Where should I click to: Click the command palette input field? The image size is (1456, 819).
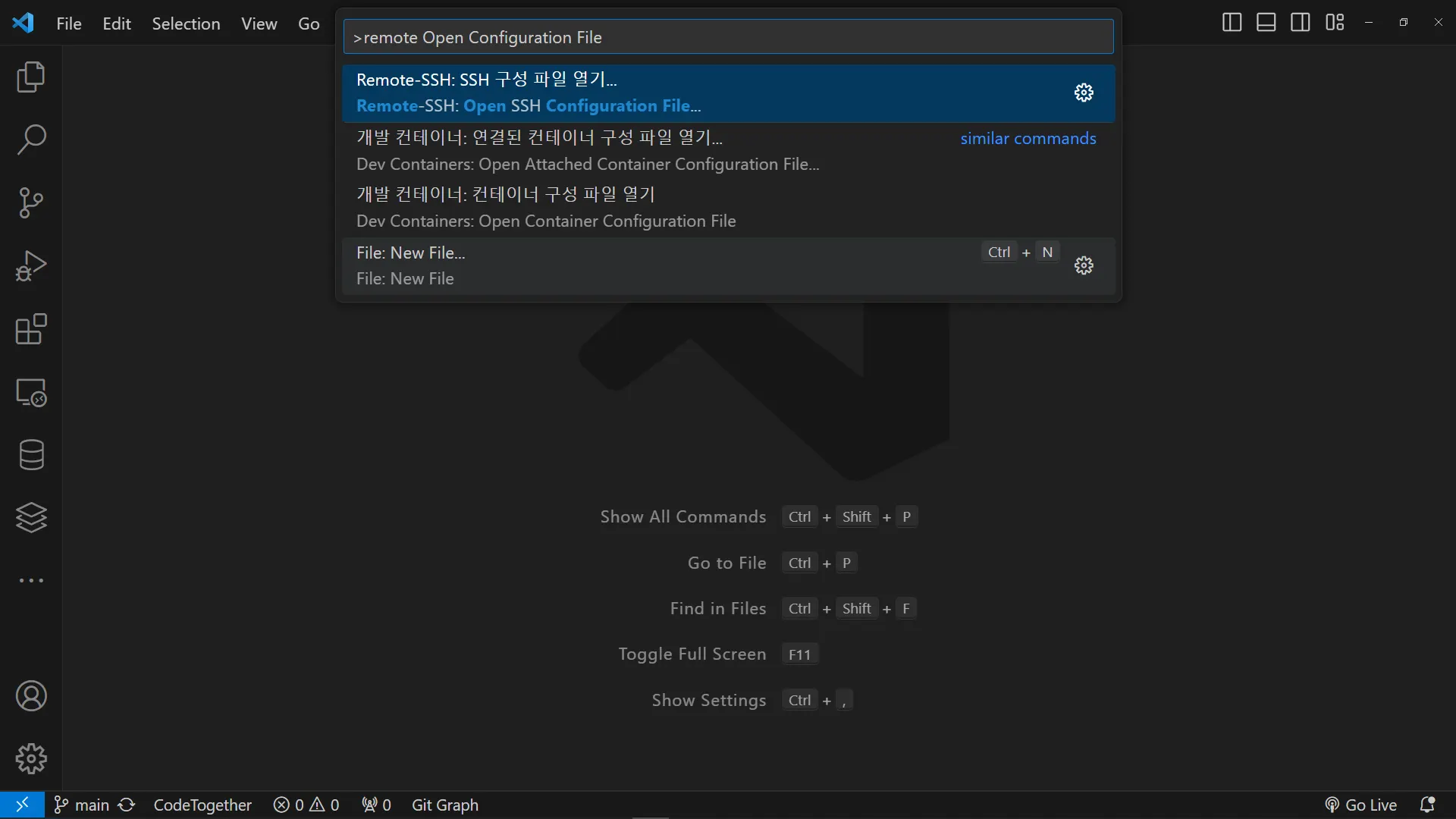click(728, 37)
